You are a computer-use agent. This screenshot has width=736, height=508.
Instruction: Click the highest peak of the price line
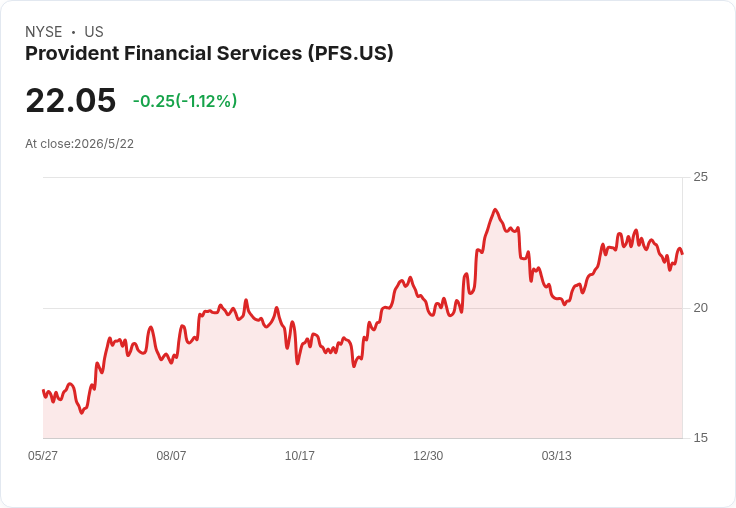[495, 210]
